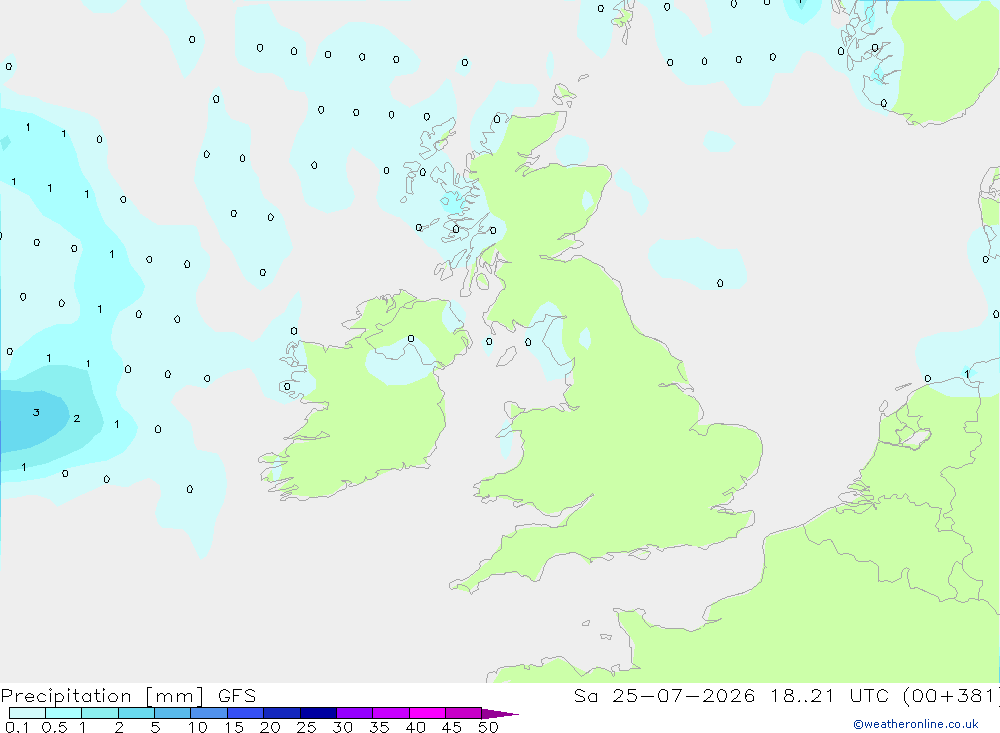Open the weatheronline.co.uk copyright link
1000x733 pixels.
[915, 724]
